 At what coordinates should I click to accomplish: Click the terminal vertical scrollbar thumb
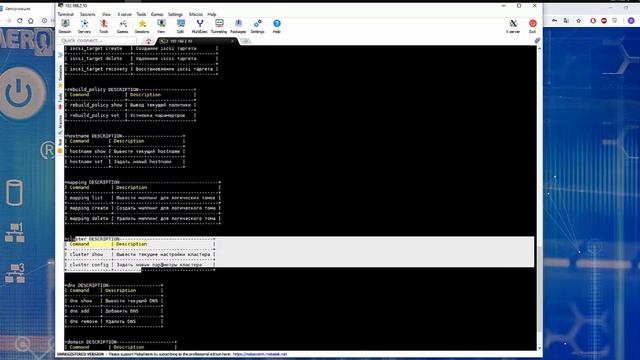click(540, 289)
